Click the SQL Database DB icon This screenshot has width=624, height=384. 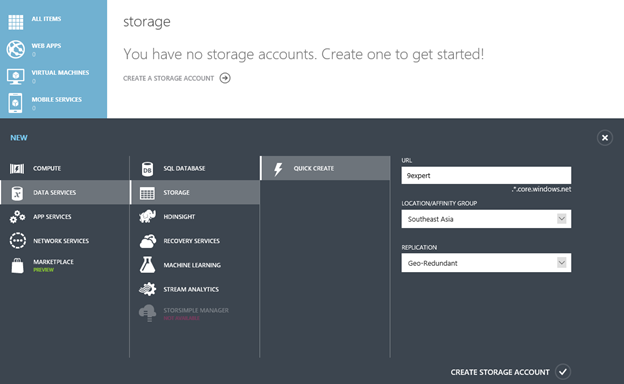(147, 169)
